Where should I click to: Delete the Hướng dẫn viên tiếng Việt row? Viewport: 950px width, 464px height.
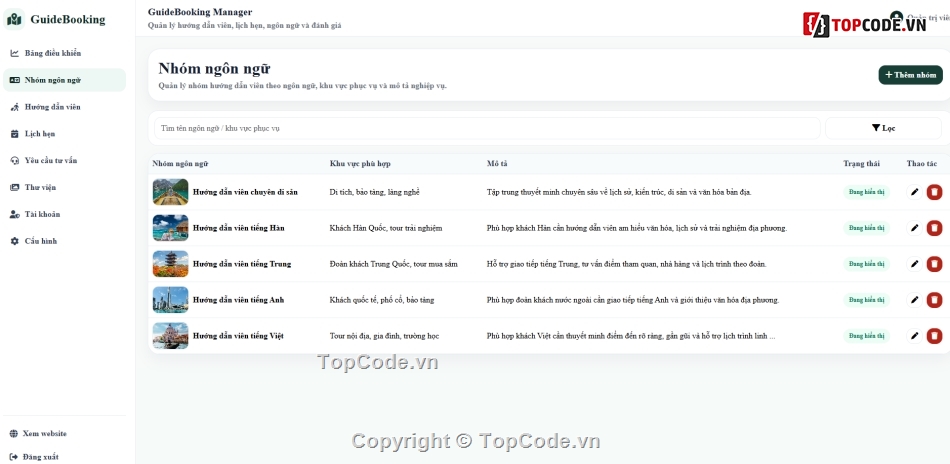934,336
